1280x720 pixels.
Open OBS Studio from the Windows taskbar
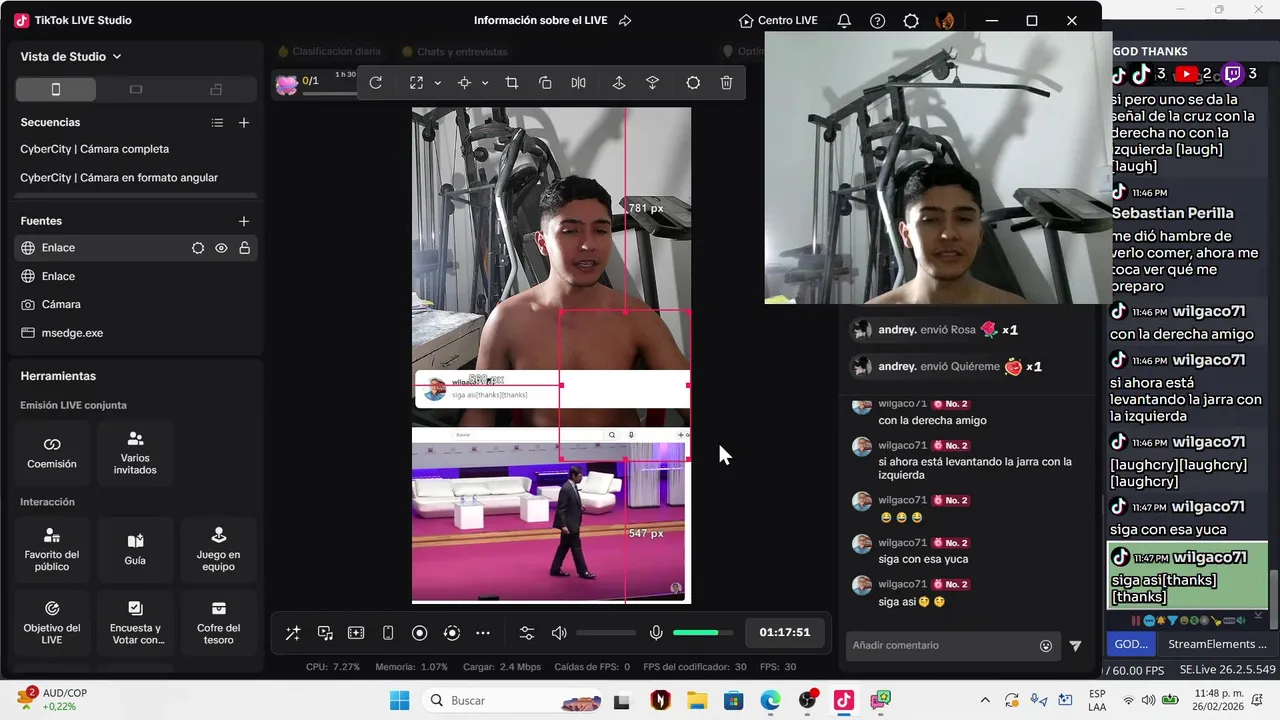coord(807,701)
